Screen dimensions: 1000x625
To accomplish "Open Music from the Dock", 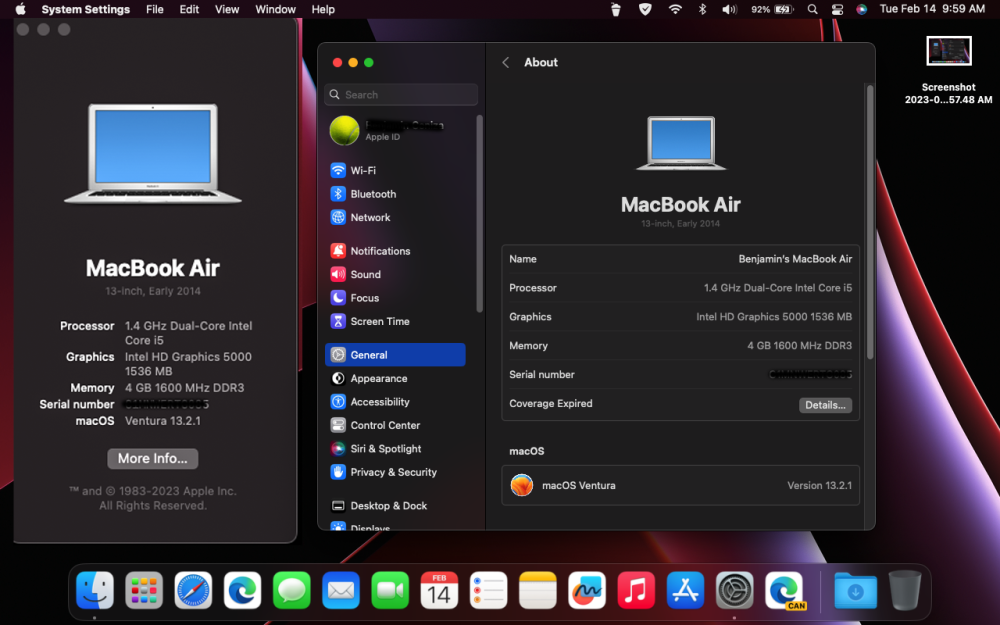I will click(636, 591).
